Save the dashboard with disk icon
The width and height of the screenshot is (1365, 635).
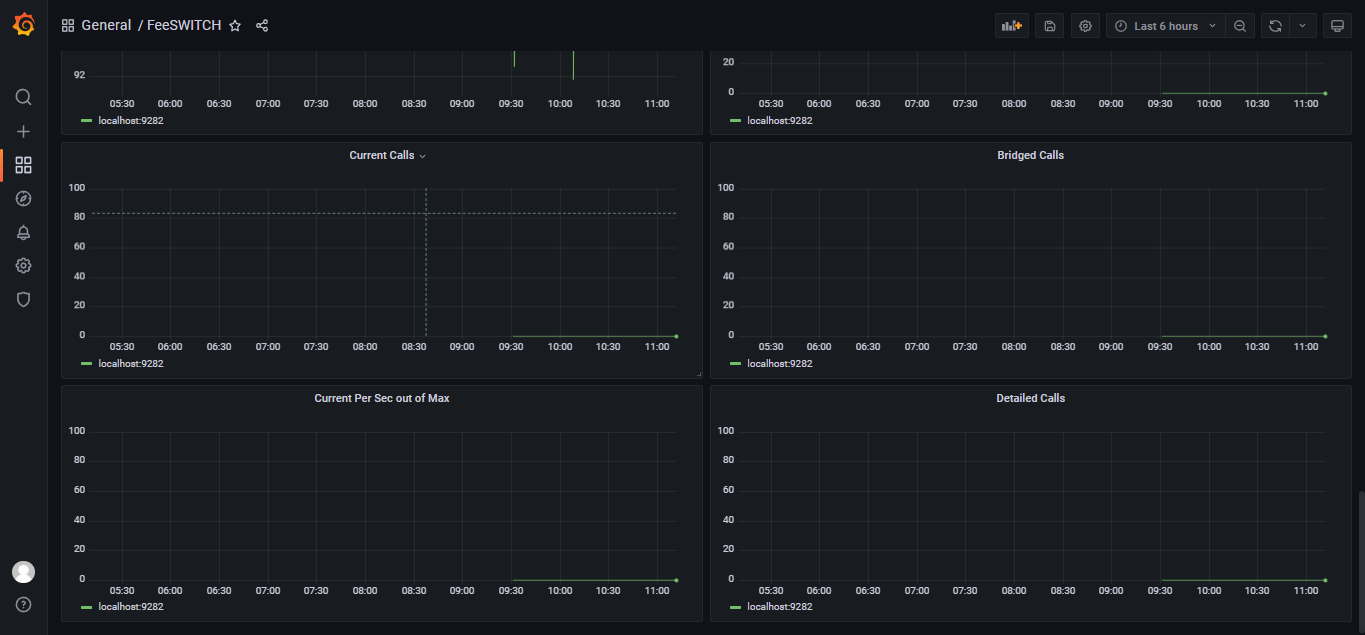(1049, 26)
